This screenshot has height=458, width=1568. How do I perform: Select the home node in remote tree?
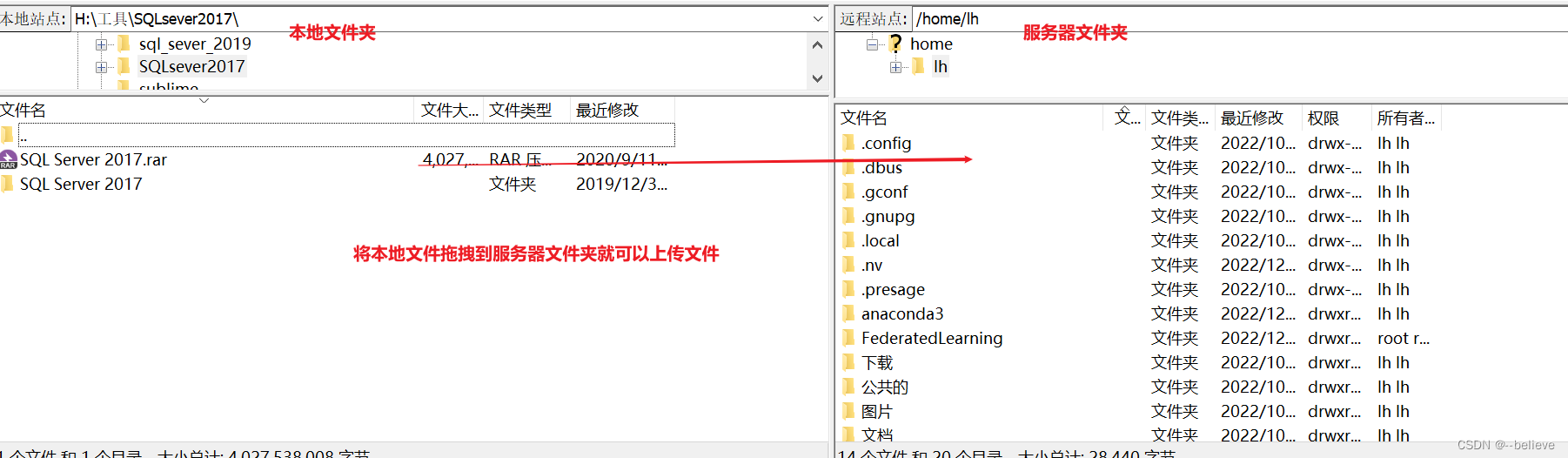point(931,44)
